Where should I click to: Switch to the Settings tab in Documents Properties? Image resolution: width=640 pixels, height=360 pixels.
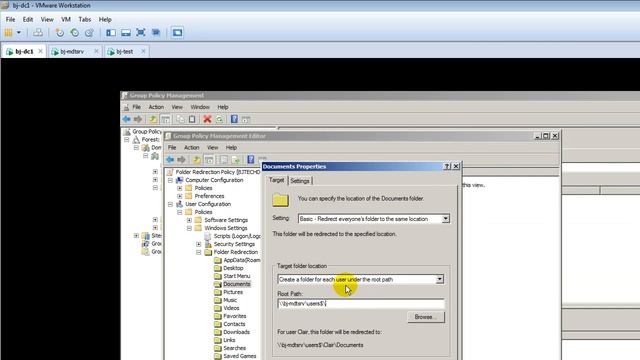click(300, 181)
